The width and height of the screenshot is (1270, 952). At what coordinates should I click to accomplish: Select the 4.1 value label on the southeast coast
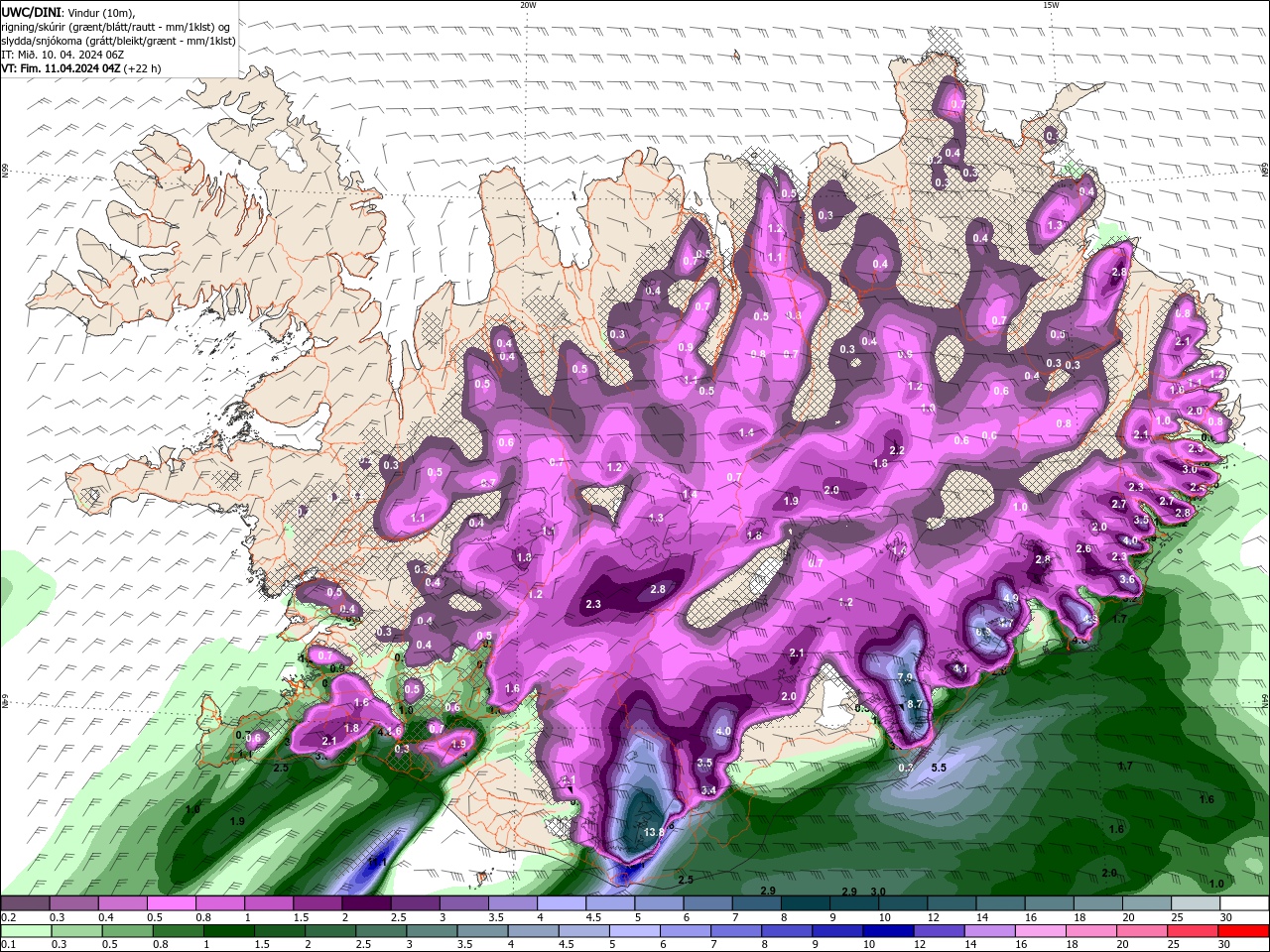click(x=960, y=669)
